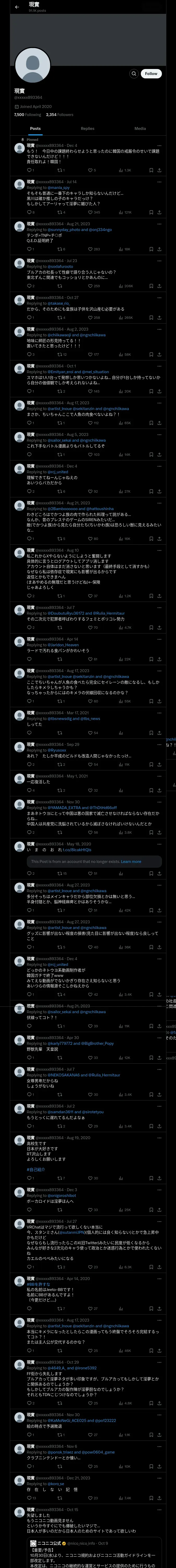Like the pinned Dec 4 post
176x1568 pixels.
(x=92, y=170)
